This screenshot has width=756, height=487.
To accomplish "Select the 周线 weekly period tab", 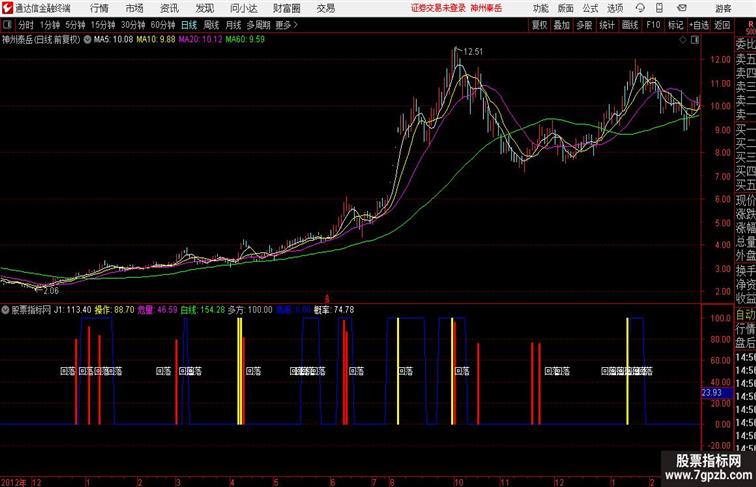I will [x=211, y=25].
